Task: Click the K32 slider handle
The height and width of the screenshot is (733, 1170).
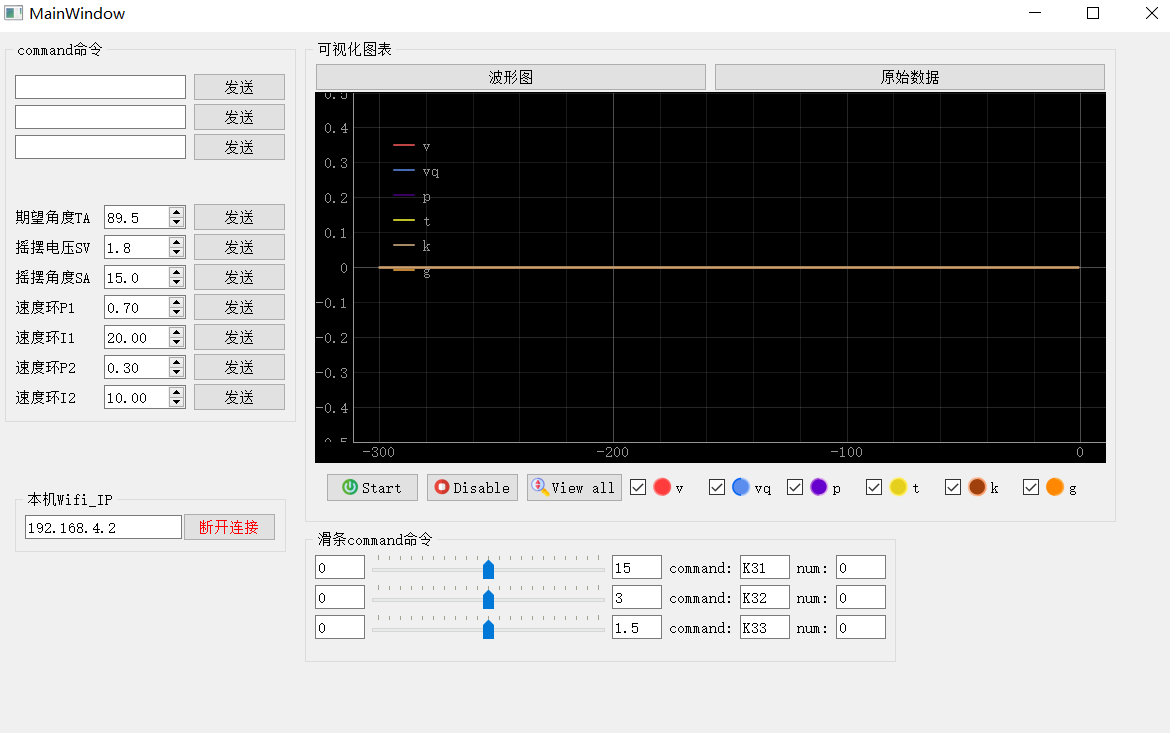Action: (489, 599)
